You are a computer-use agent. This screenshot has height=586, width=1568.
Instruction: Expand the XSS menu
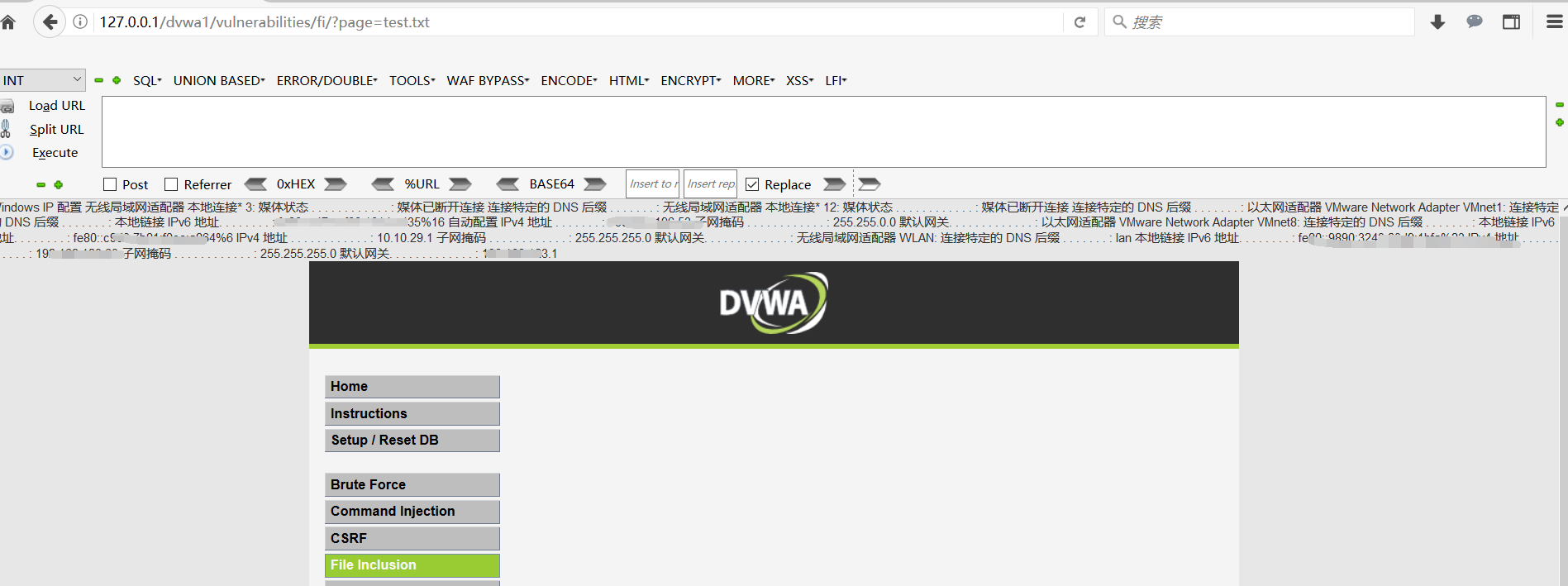click(x=800, y=80)
